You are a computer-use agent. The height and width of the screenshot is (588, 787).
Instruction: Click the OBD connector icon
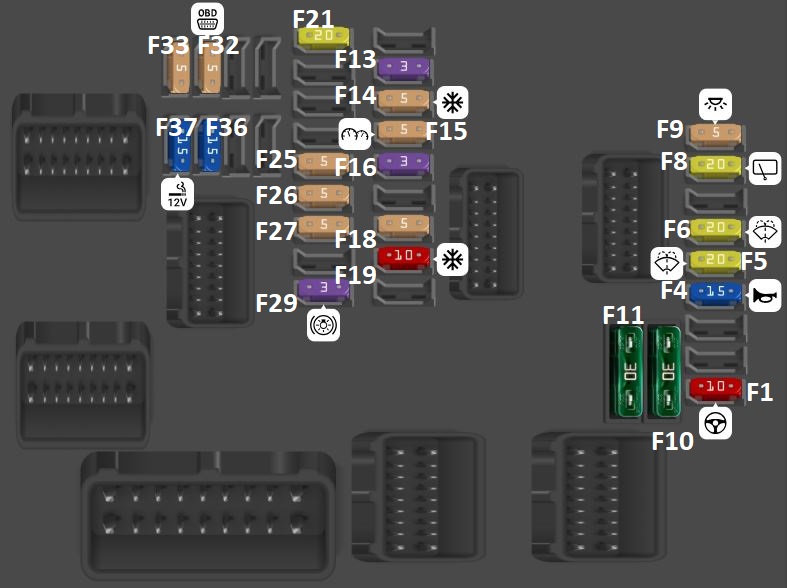(207, 19)
